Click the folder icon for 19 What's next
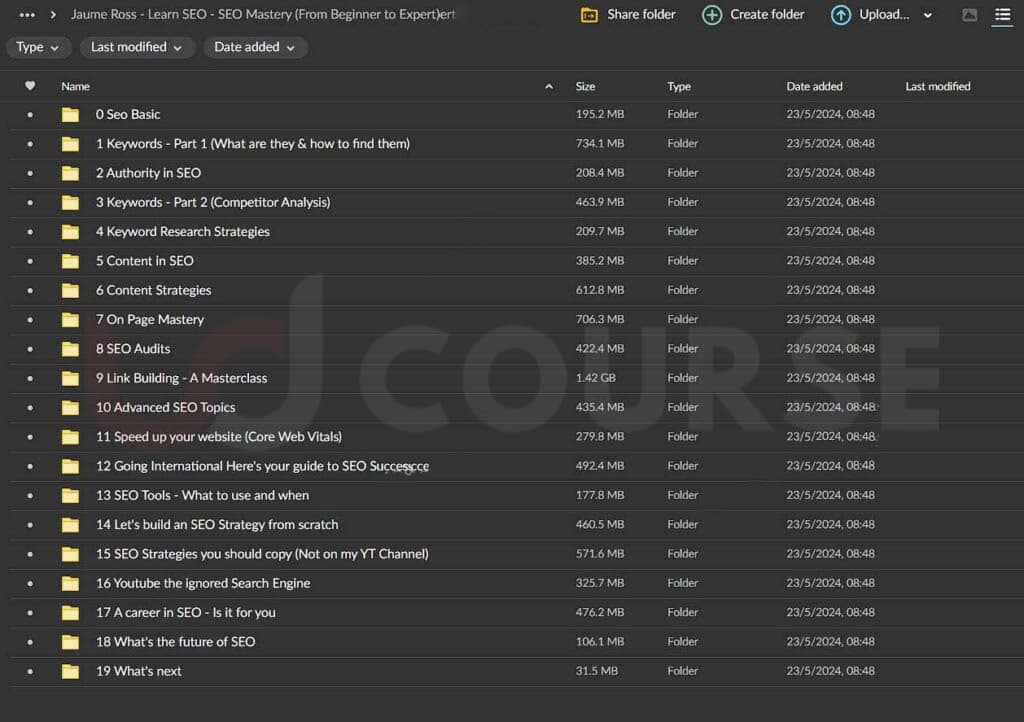Screen dimensions: 1024x722 point(70,671)
